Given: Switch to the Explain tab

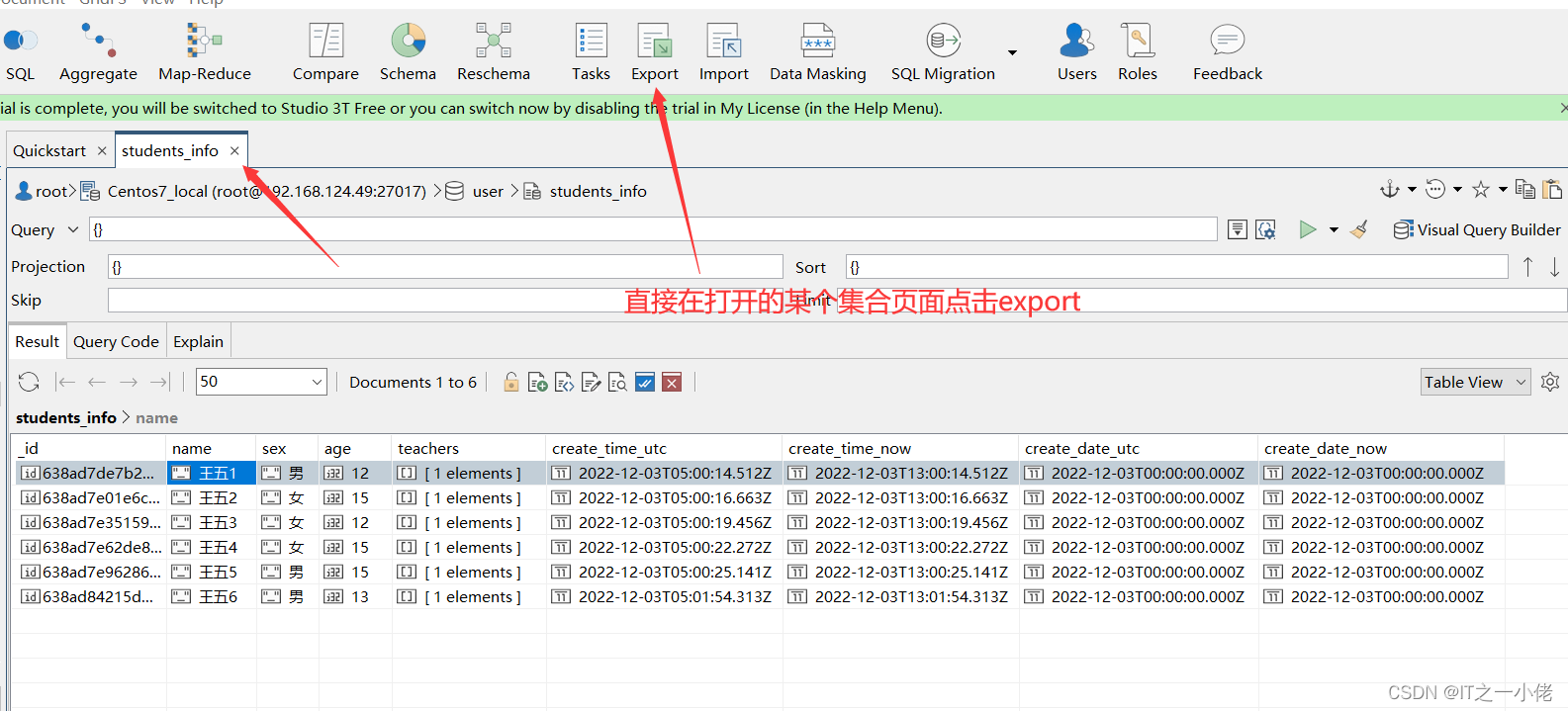Looking at the screenshot, I should (x=199, y=341).
